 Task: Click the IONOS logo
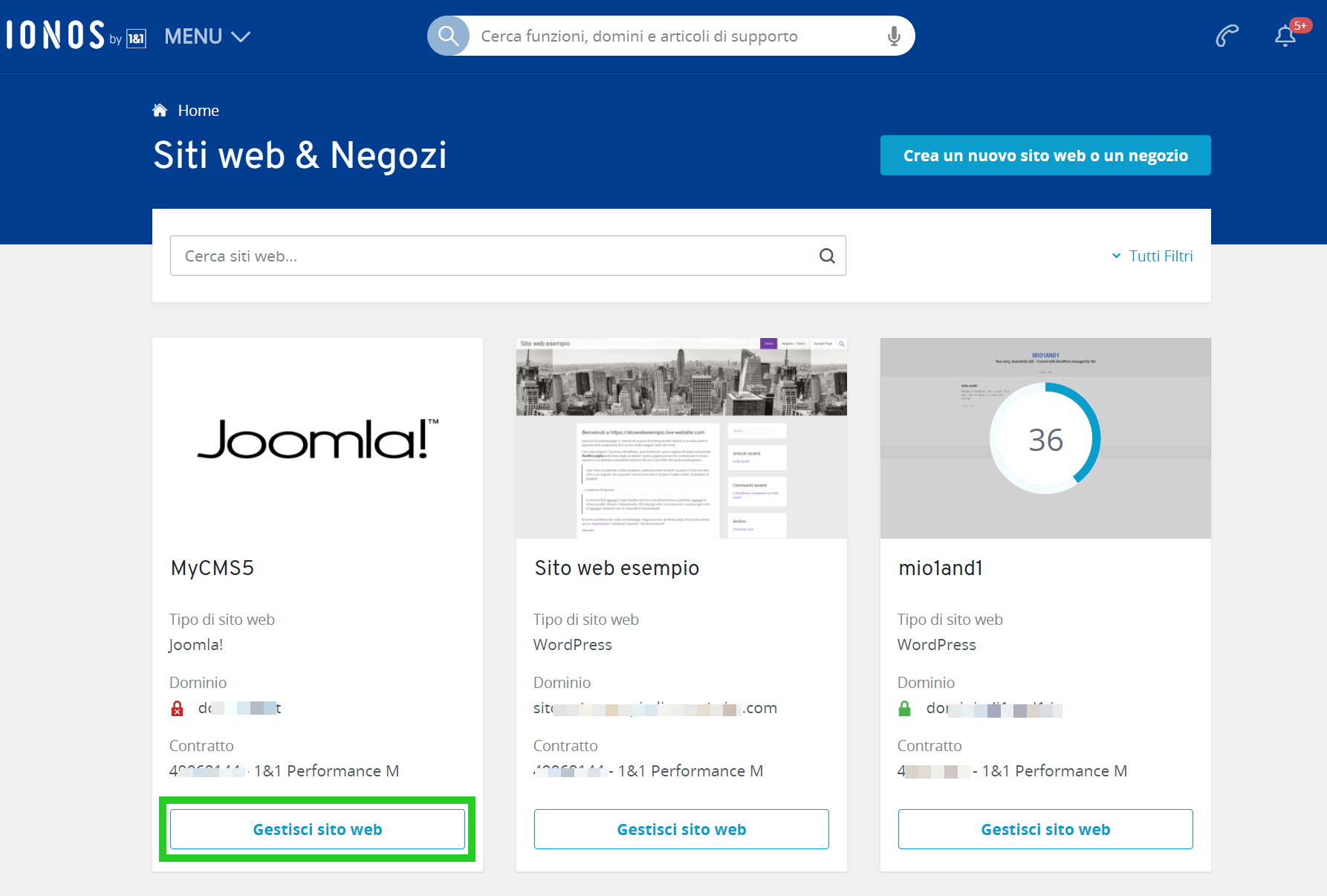[76, 36]
